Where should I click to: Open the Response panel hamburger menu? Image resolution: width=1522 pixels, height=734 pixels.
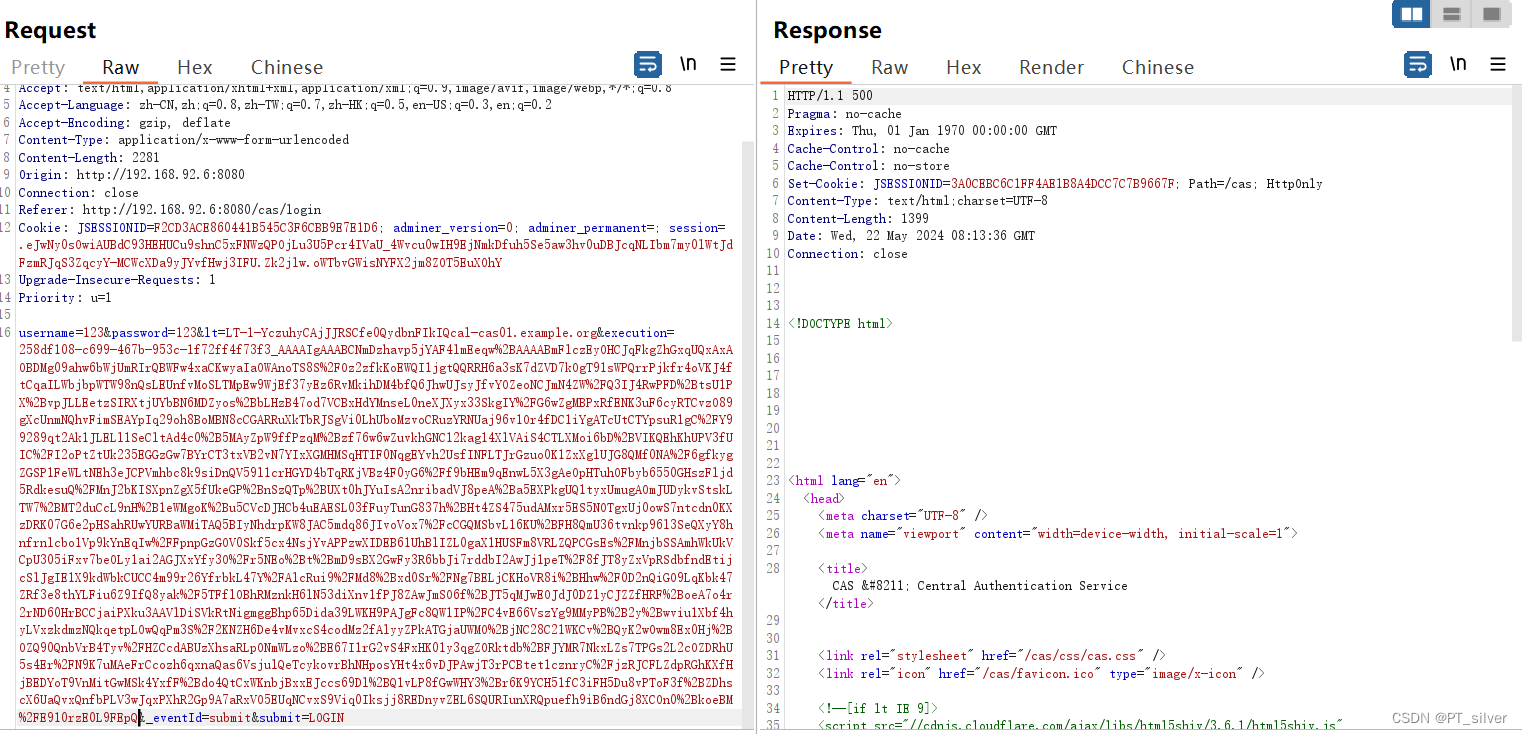tap(1498, 65)
